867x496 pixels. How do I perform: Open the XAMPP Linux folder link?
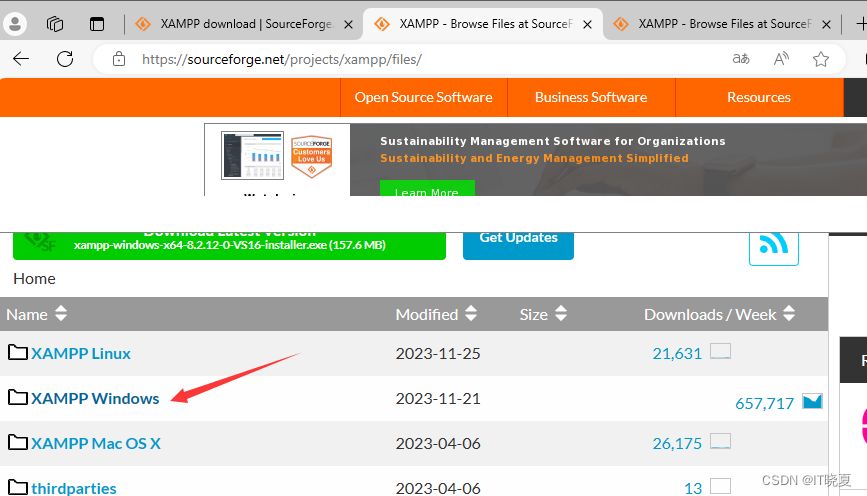point(81,353)
